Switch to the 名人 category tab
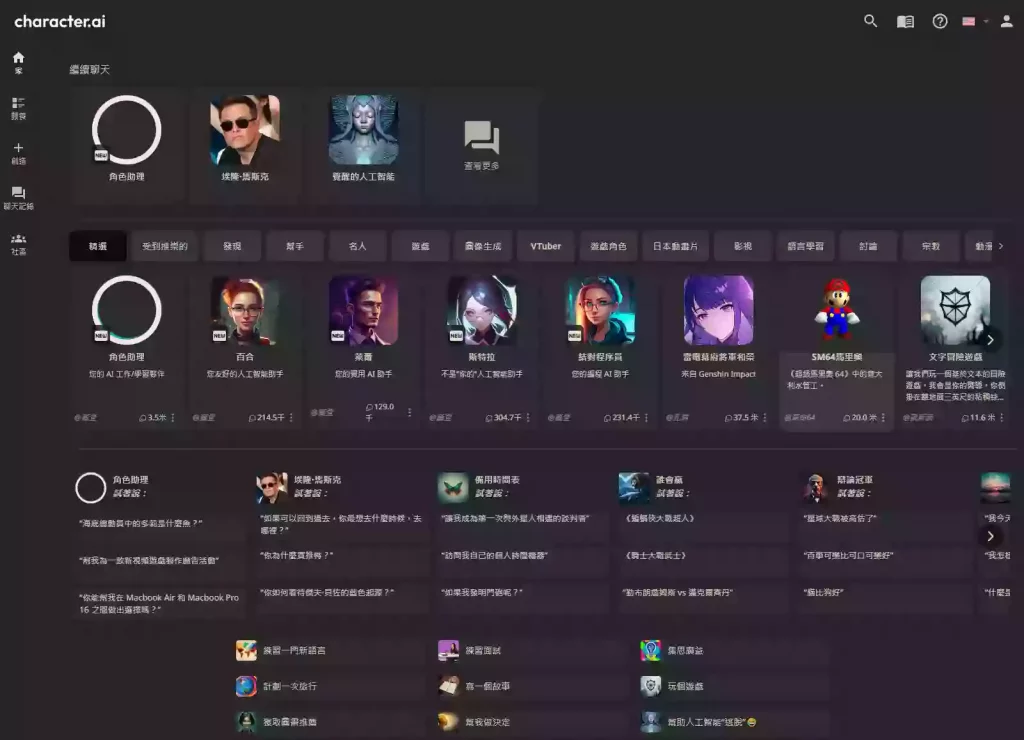 pyautogui.click(x=357, y=246)
